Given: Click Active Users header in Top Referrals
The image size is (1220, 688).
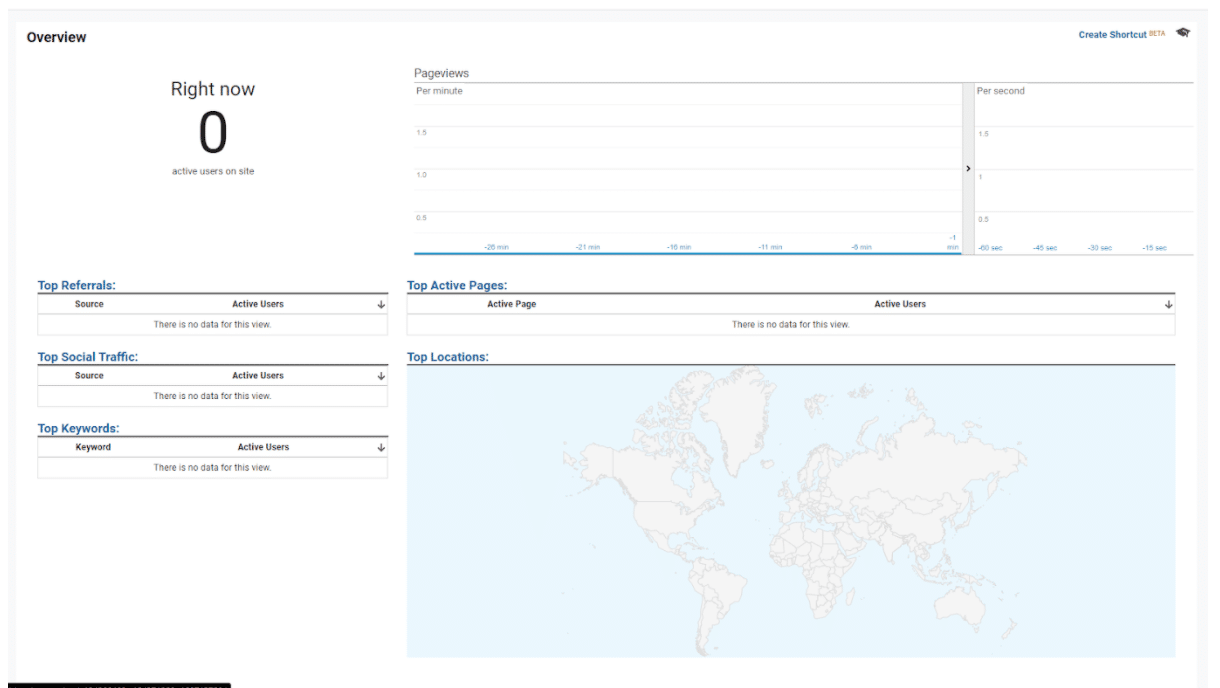Looking at the screenshot, I should (x=258, y=304).
